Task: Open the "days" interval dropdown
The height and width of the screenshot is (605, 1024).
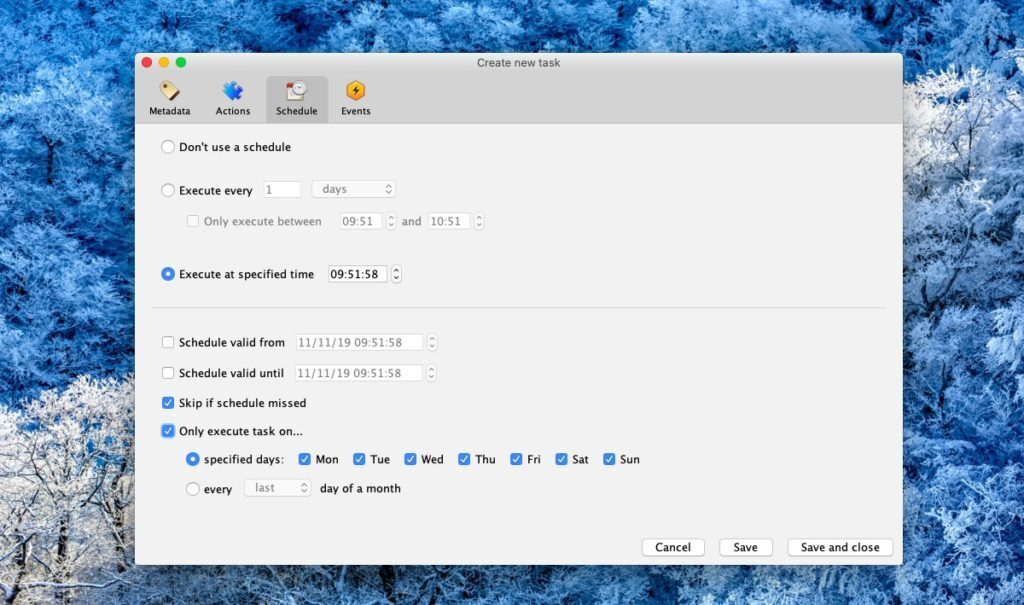Action: click(x=353, y=189)
